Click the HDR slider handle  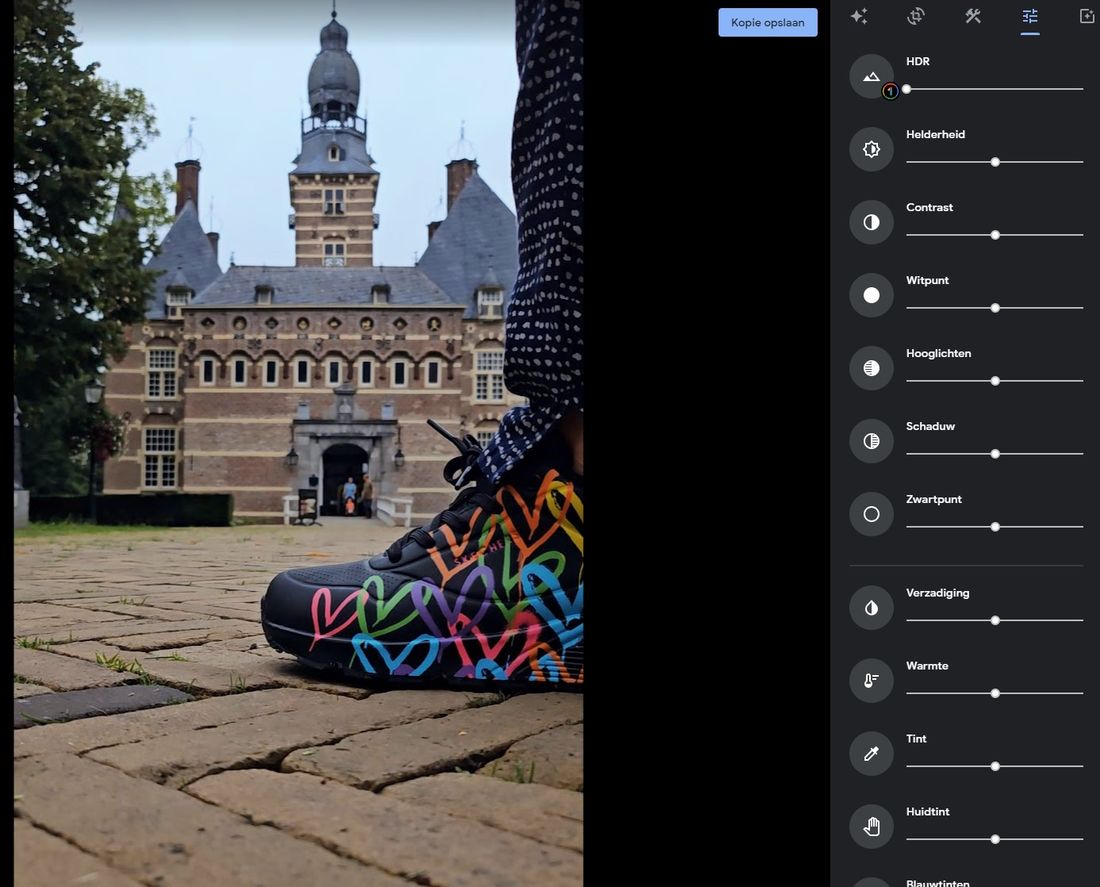pos(906,89)
